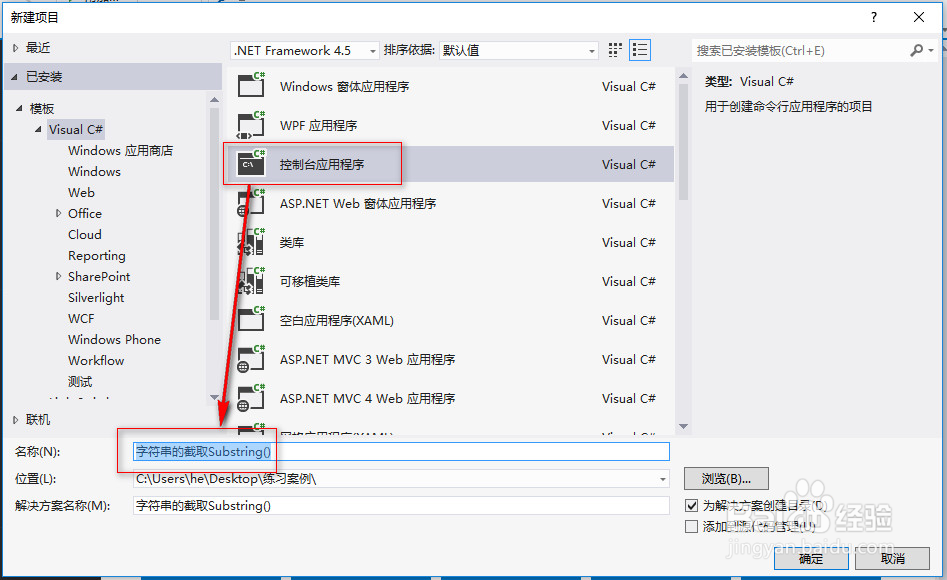The width and height of the screenshot is (947, 580).
Task: Open the dialog help question mark
Action: 873,17
